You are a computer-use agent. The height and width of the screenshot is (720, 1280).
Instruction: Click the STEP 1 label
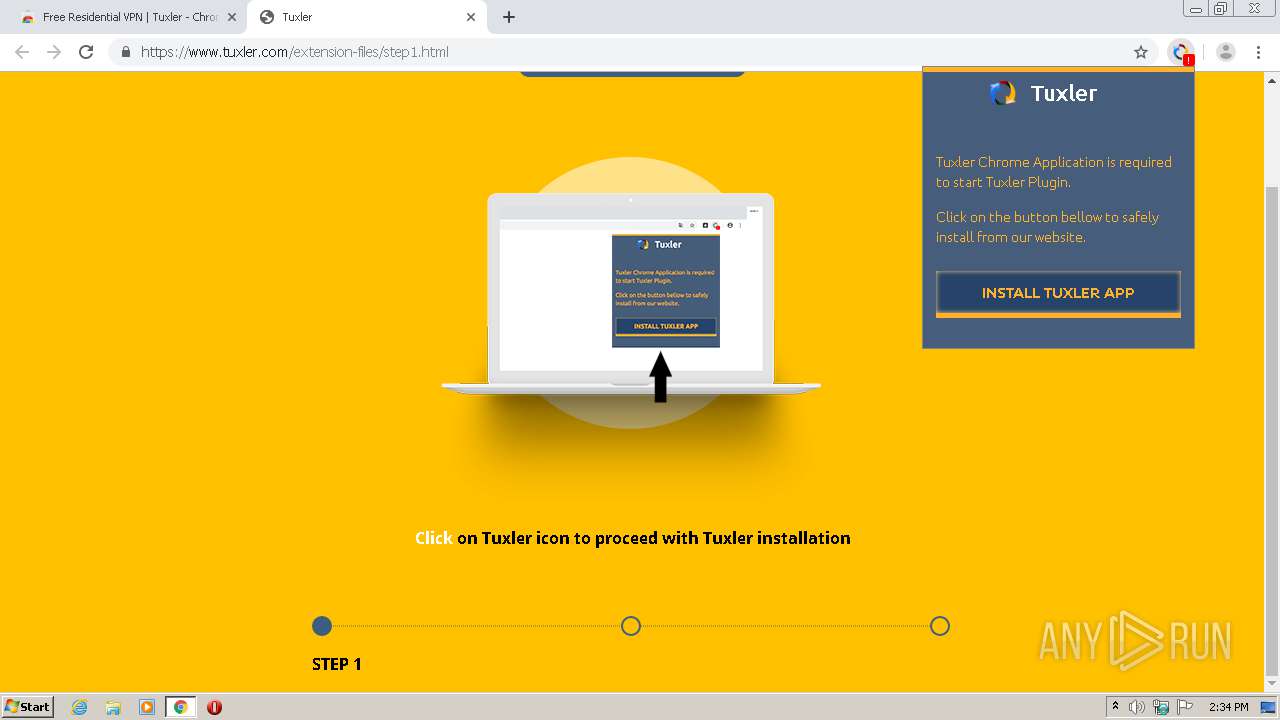point(337,664)
